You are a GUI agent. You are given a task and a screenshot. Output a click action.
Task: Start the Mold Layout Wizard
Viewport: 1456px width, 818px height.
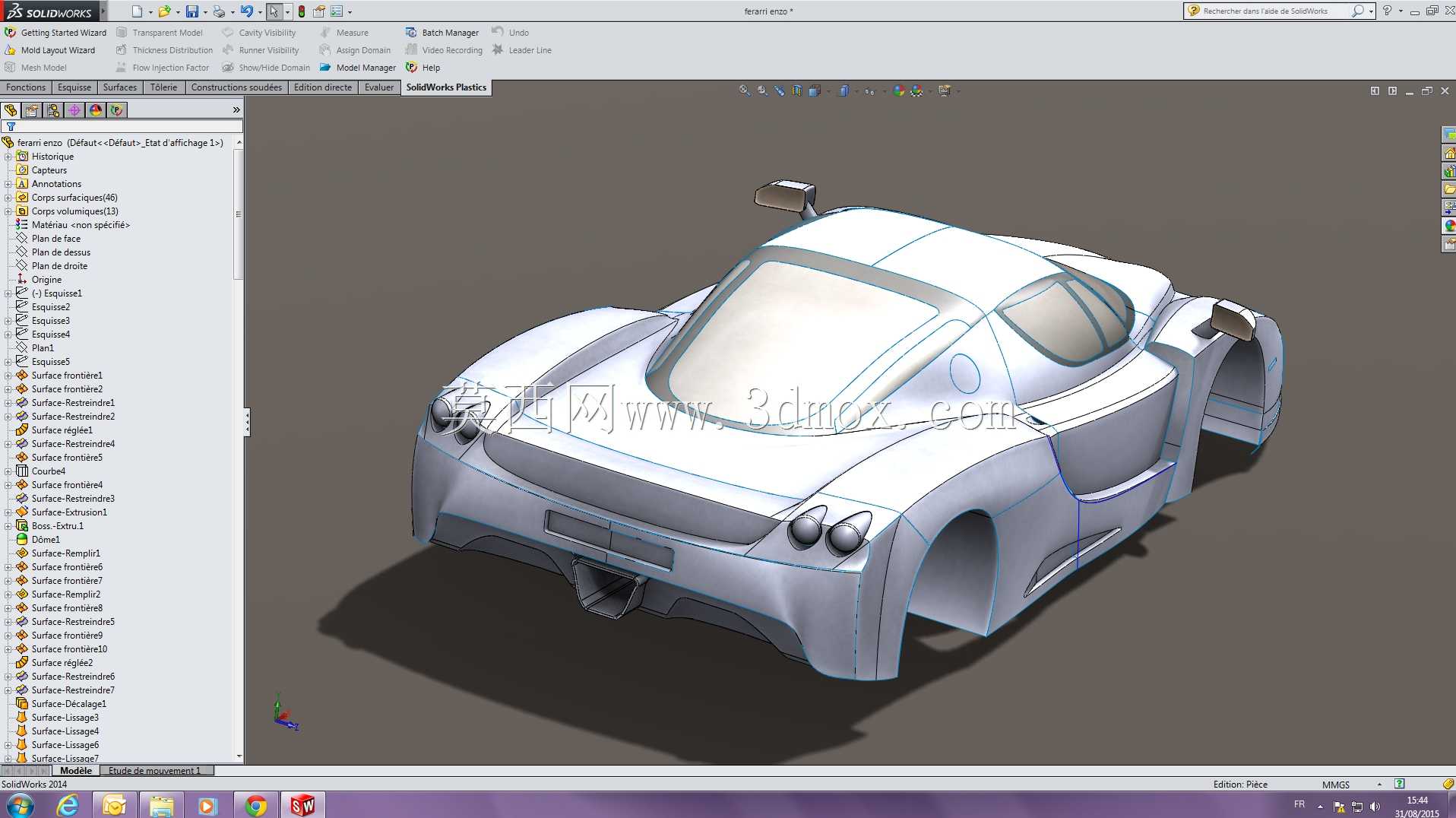pos(50,50)
